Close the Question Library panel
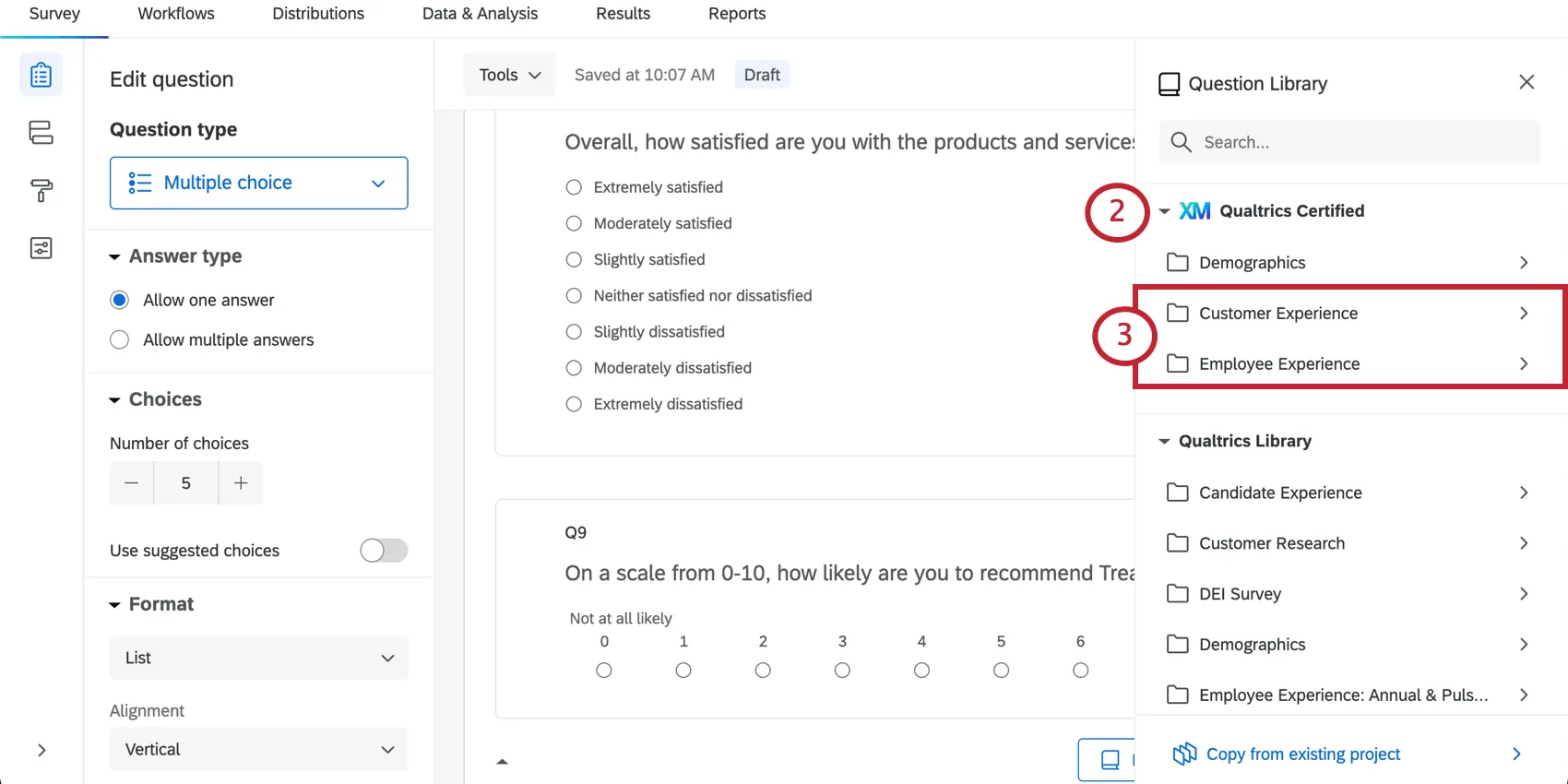This screenshot has width=1568, height=784. [x=1526, y=82]
